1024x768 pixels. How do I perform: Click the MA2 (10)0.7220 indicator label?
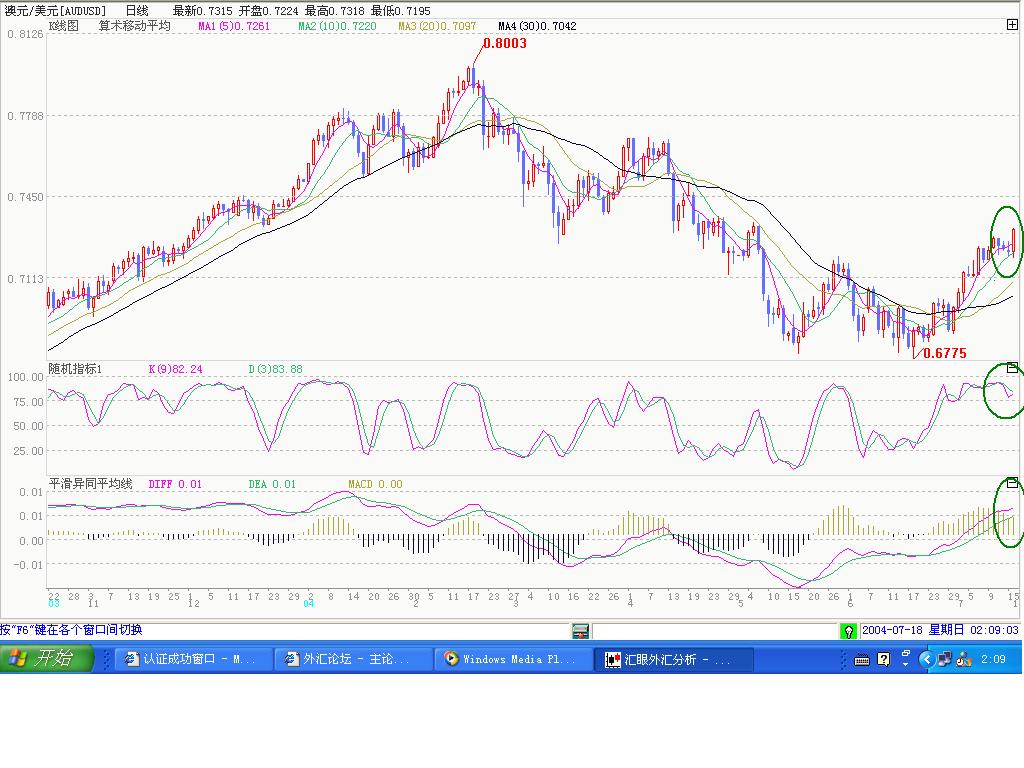coord(337,26)
